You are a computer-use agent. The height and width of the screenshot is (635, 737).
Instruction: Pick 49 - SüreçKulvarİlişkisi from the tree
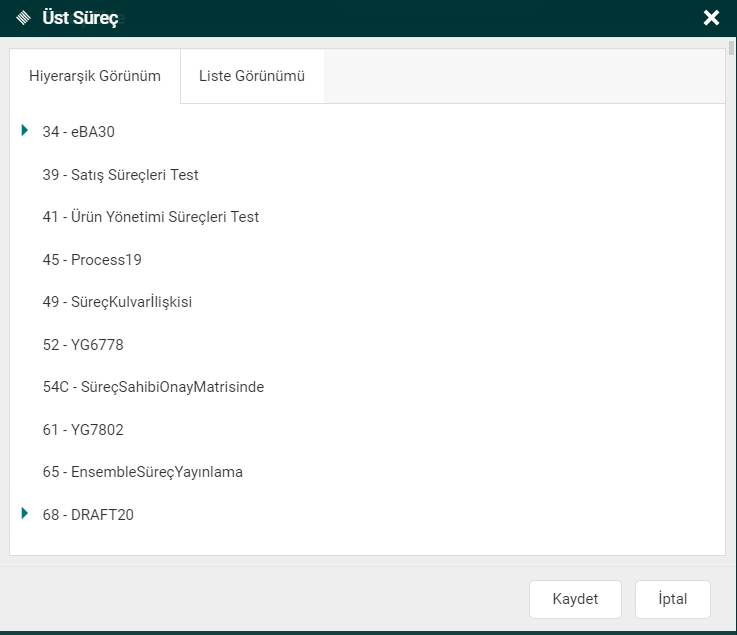[x=117, y=302]
